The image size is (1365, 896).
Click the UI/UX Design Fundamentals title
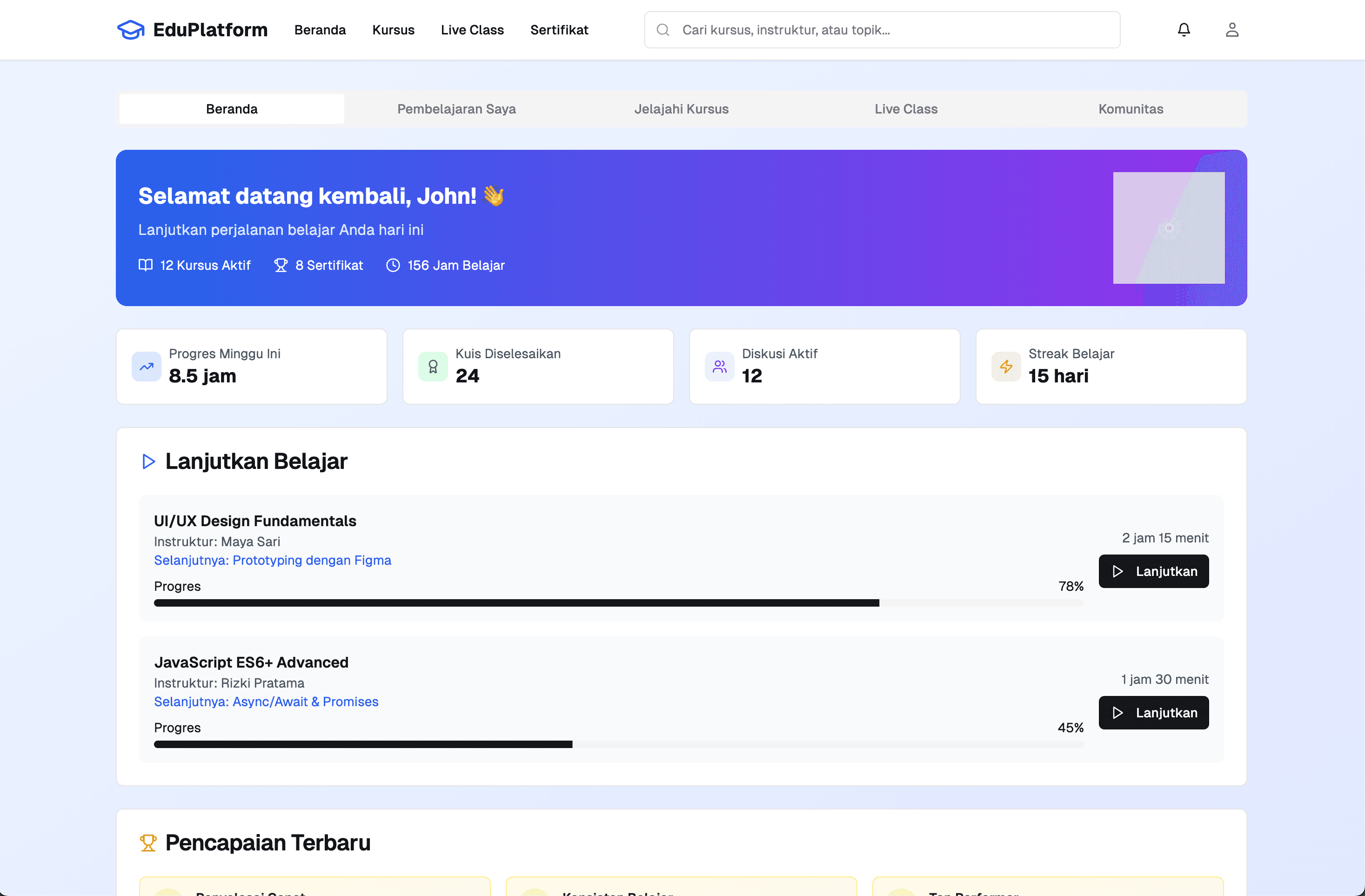[255, 521]
